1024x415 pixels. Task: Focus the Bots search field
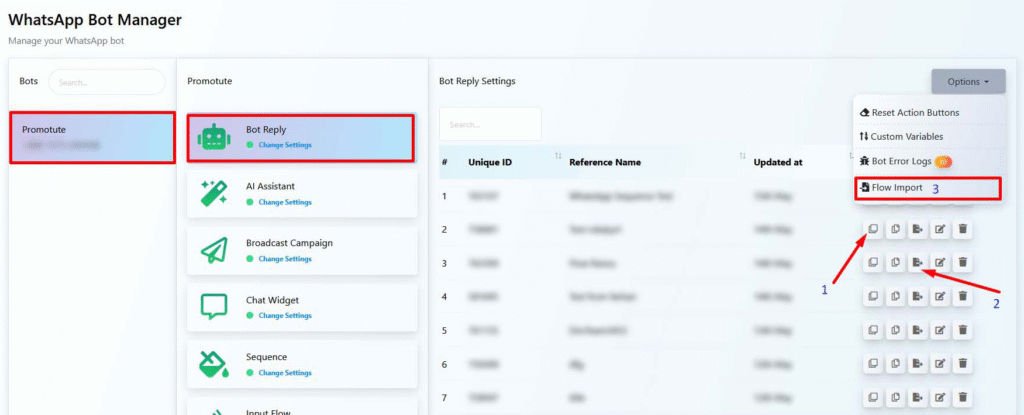(x=107, y=82)
